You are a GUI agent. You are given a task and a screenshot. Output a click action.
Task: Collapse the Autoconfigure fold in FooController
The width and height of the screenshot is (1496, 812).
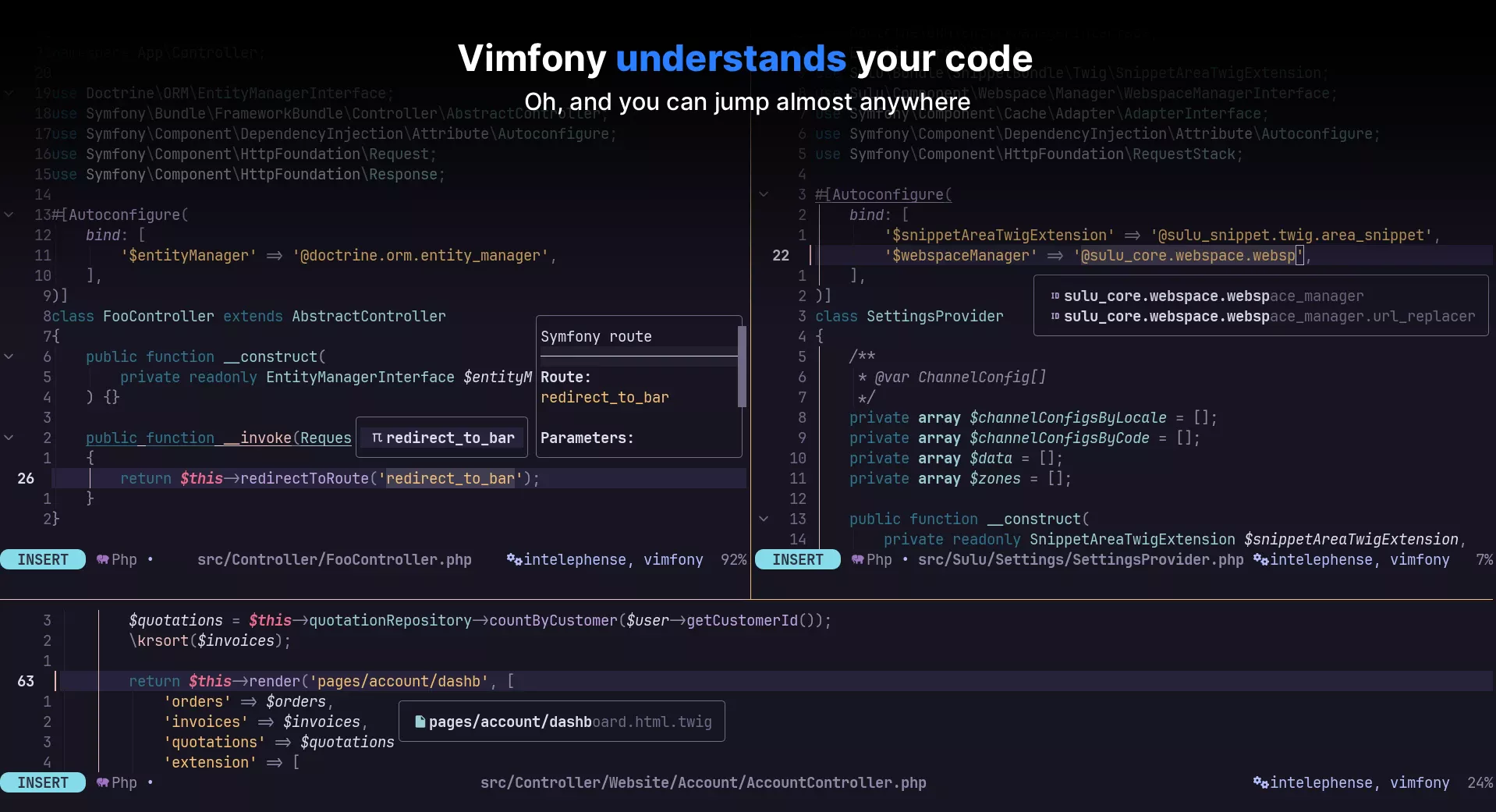[9, 215]
